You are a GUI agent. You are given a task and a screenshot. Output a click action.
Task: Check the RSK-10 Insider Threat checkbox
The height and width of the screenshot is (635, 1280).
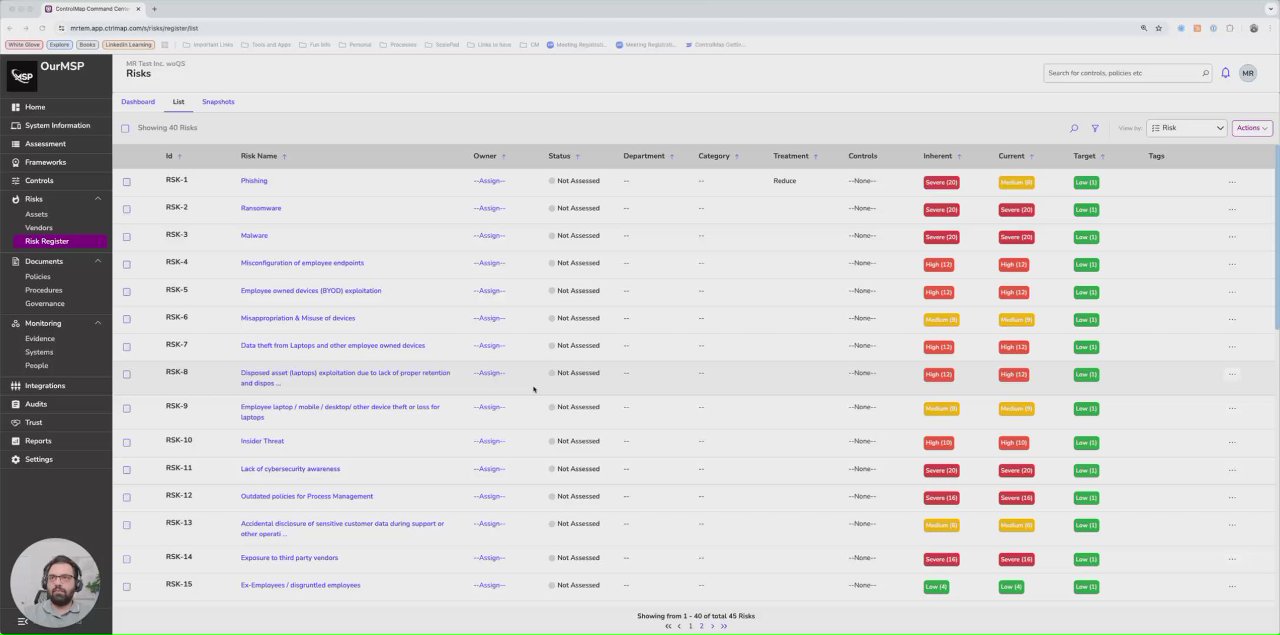126,442
